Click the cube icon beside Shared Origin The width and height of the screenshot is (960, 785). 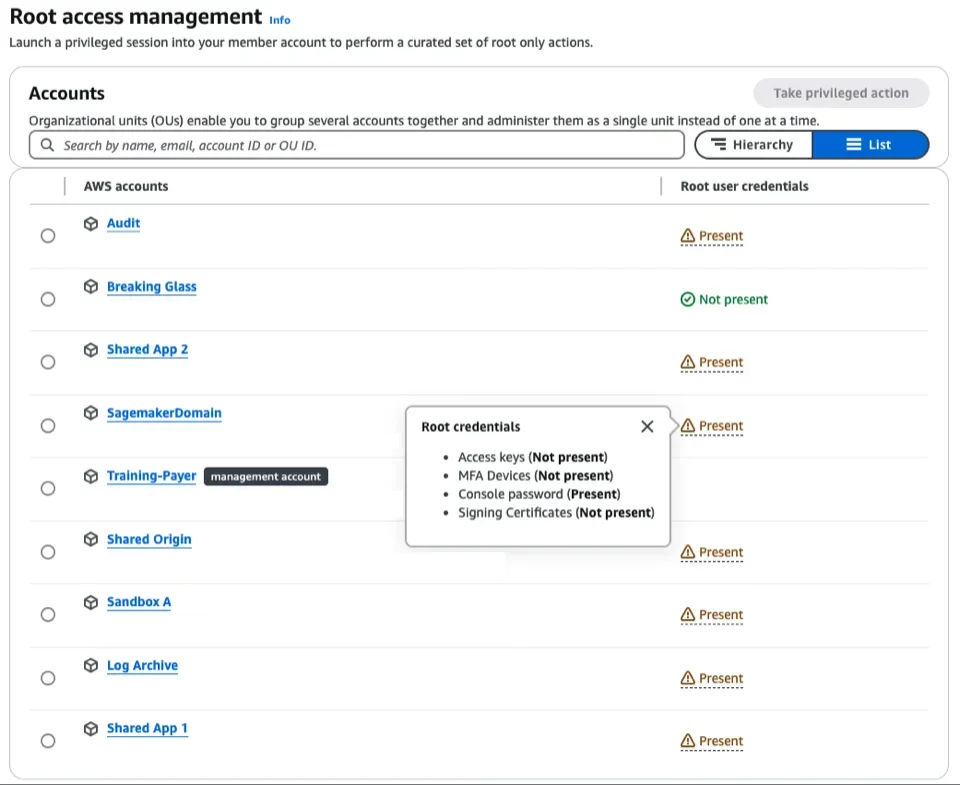(x=91, y=540)
